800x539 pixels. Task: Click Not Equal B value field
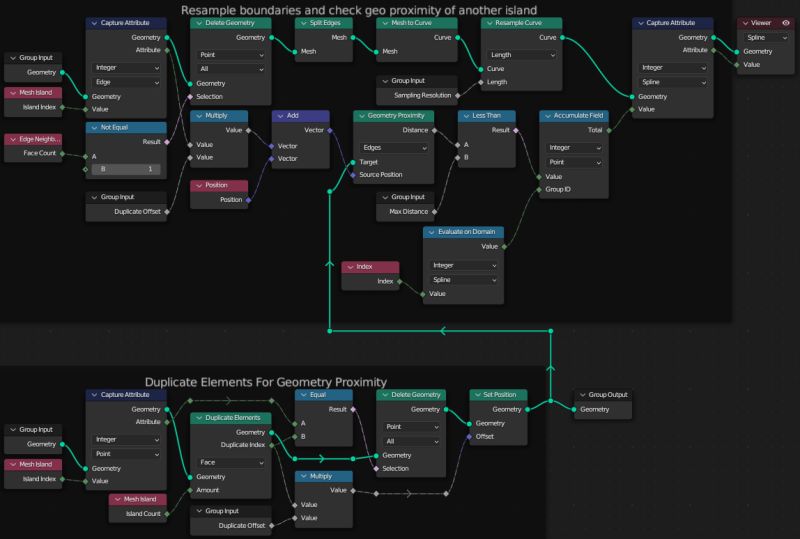click(127, 169)
